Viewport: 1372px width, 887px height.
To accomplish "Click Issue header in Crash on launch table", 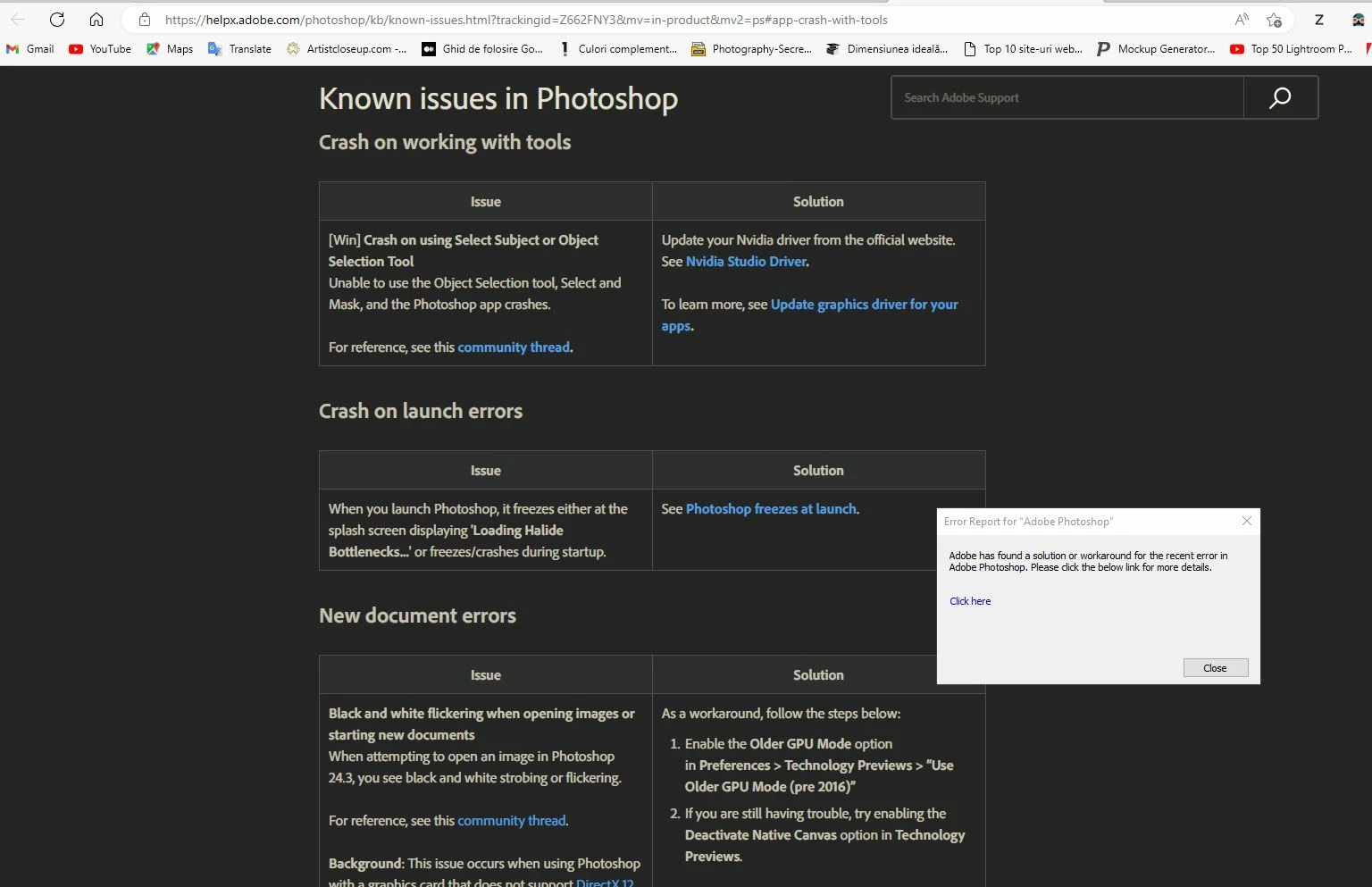I will point(486,471).
